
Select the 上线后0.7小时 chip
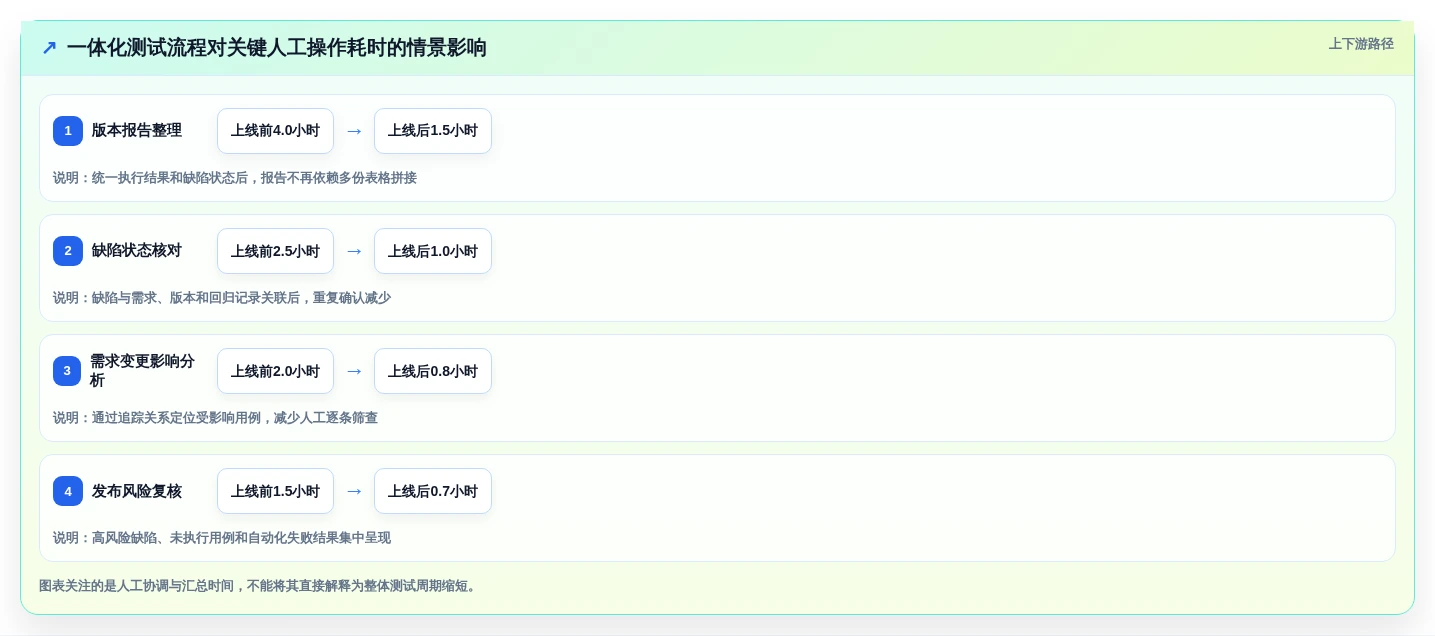pos(433,491)
